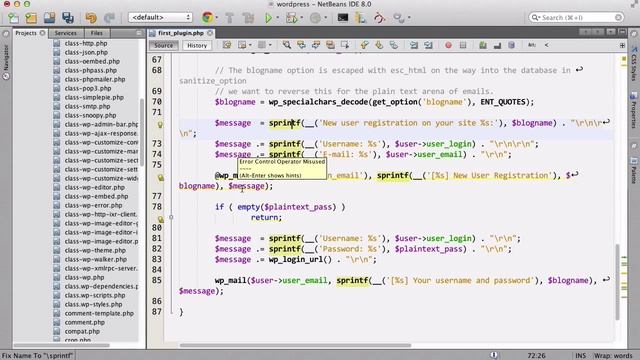Open the Profile Project dropdown arrow
Viewport: 640px width, 360px height.
tap(325, 18)
